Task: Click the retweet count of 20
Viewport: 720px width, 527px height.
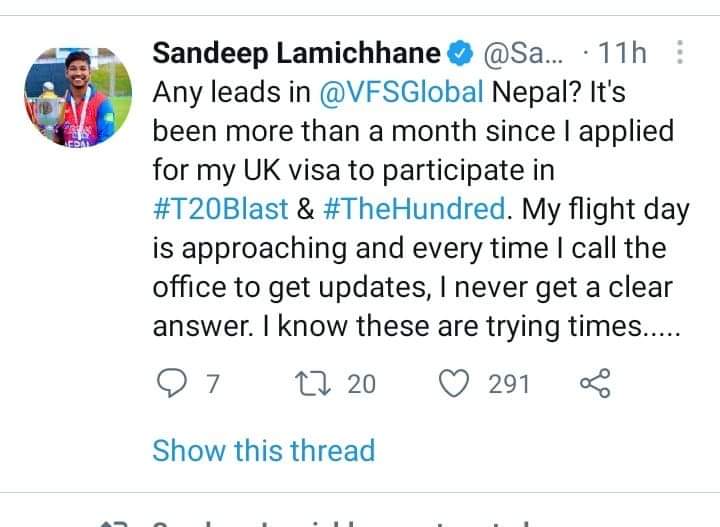Action: [361, 383]
